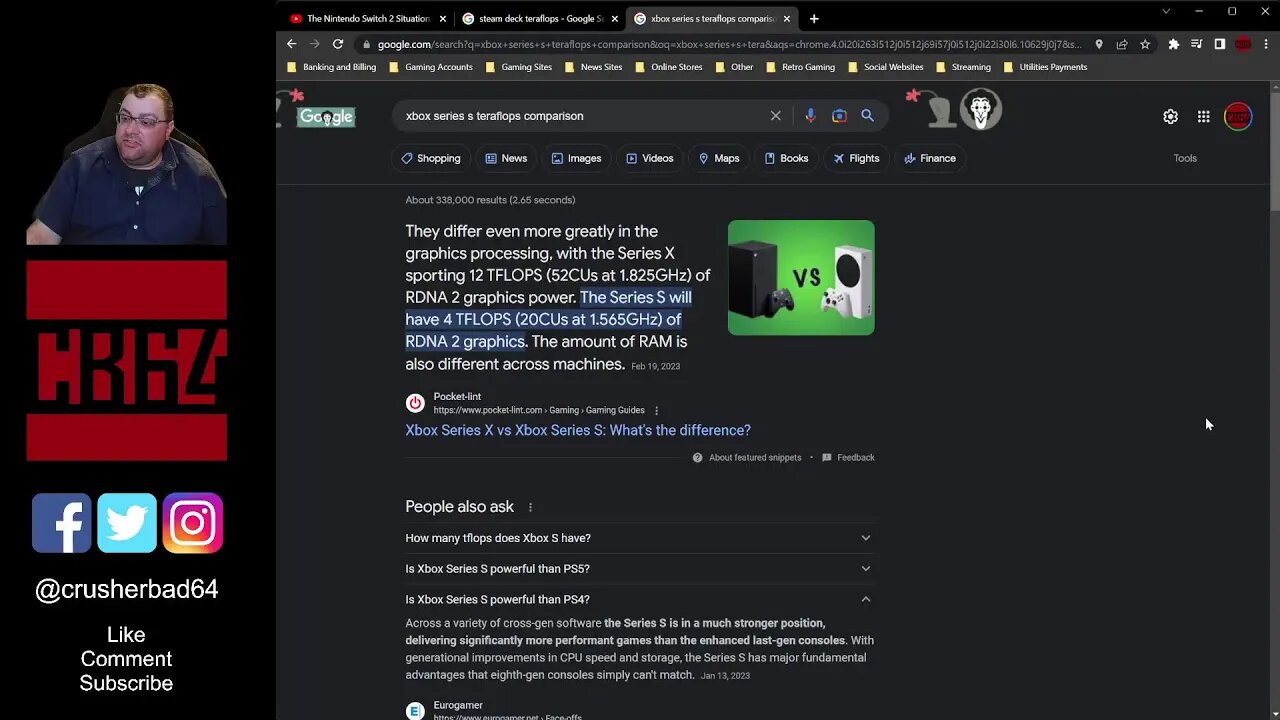The image size is (1280, 720).
Task: Open the Gaming Sites bookmarks folder
Action: [x=518, y=67]
